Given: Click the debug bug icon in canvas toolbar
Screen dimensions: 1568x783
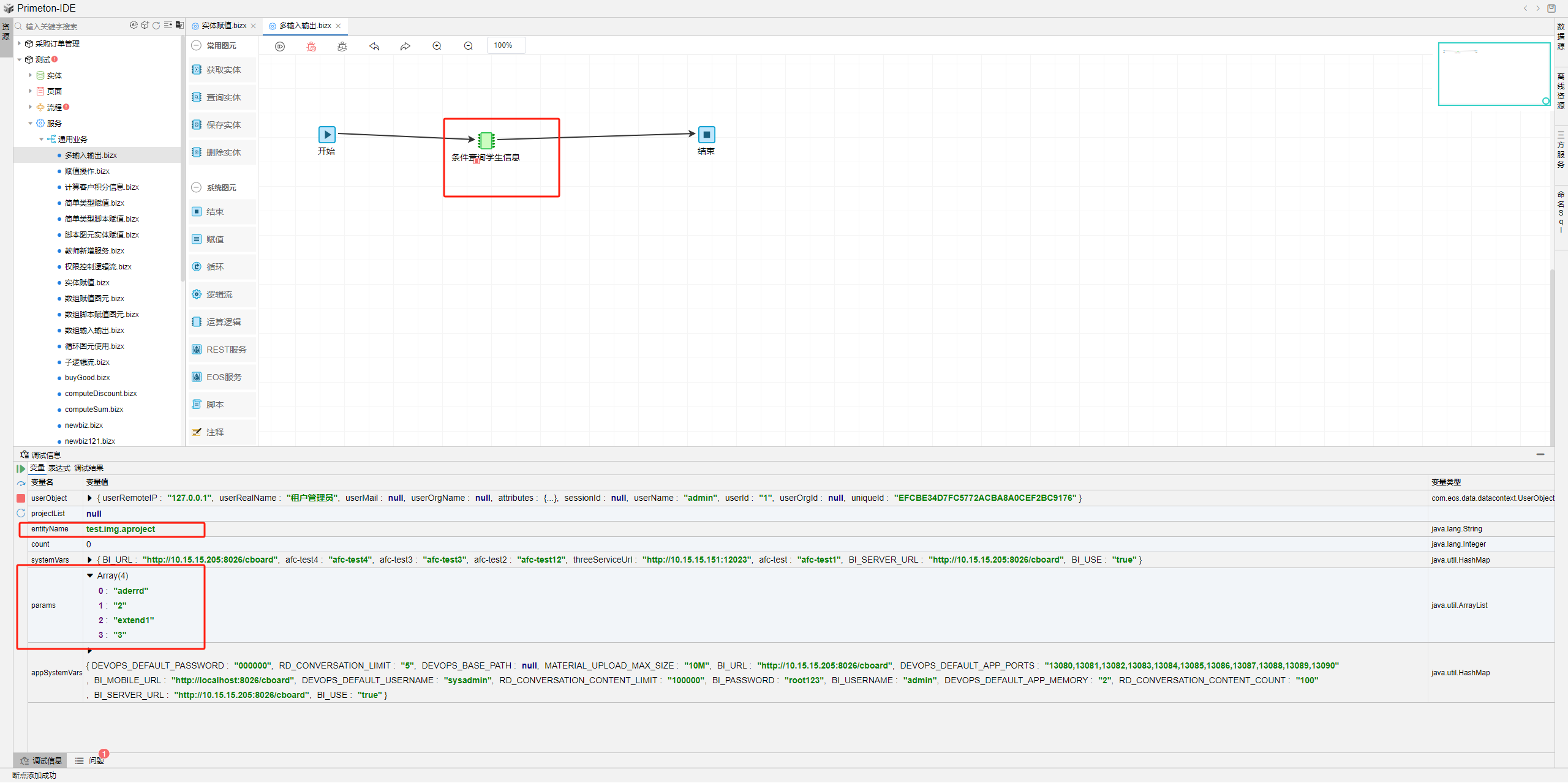Looking at the screenshot, I should click(311, 46).
